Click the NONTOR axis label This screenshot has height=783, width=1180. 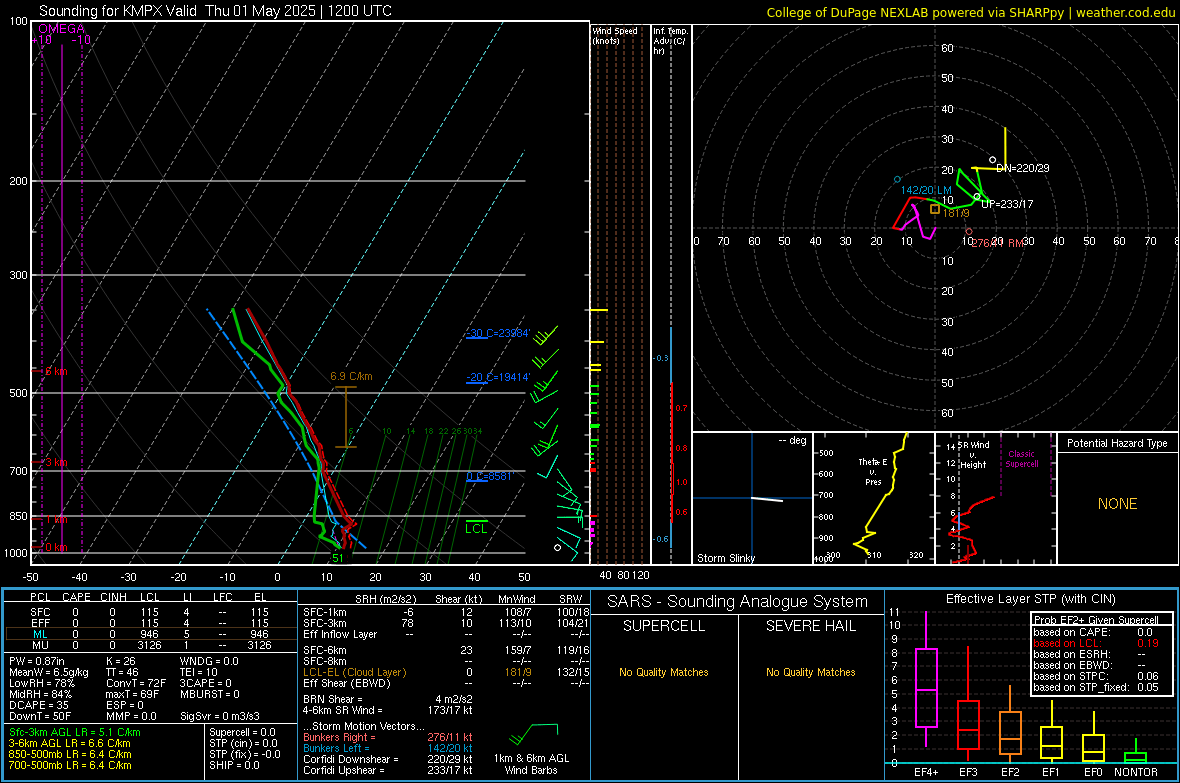click(1136, 772)
